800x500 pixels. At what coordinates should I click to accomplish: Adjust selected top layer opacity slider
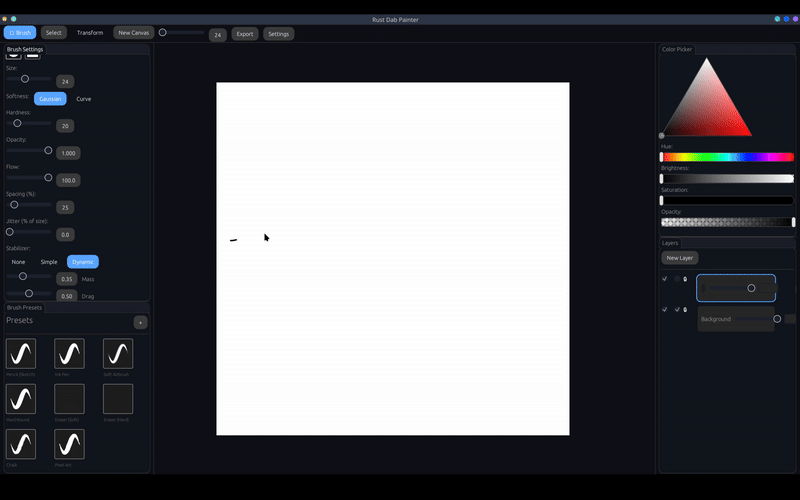(732, 288)
